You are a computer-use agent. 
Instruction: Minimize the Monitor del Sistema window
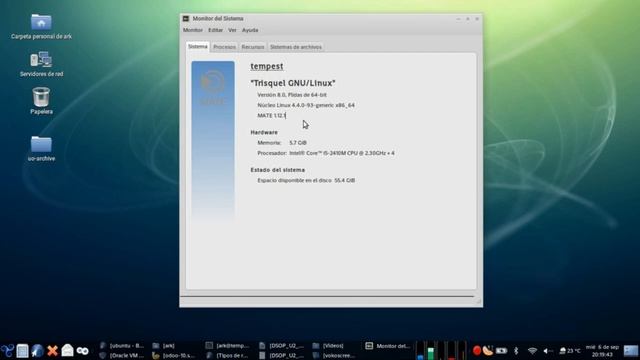coord(458,19)
